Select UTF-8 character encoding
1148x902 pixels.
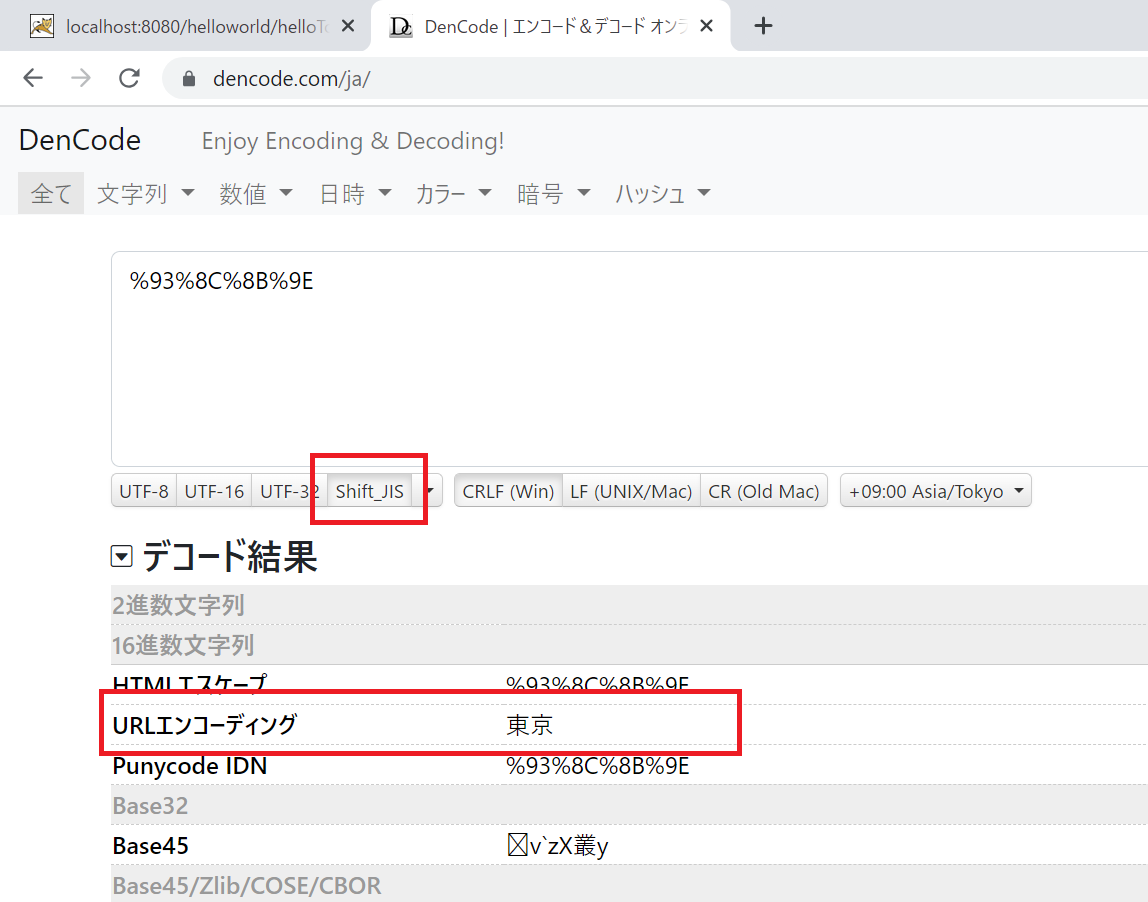pyautogui.click(x=143, y=490)
